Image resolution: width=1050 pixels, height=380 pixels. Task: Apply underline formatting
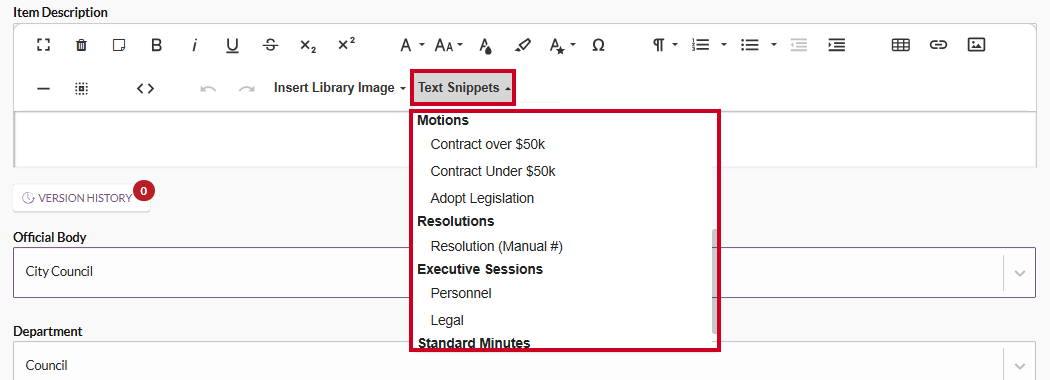pyautogui.click(x=232, y=45)
